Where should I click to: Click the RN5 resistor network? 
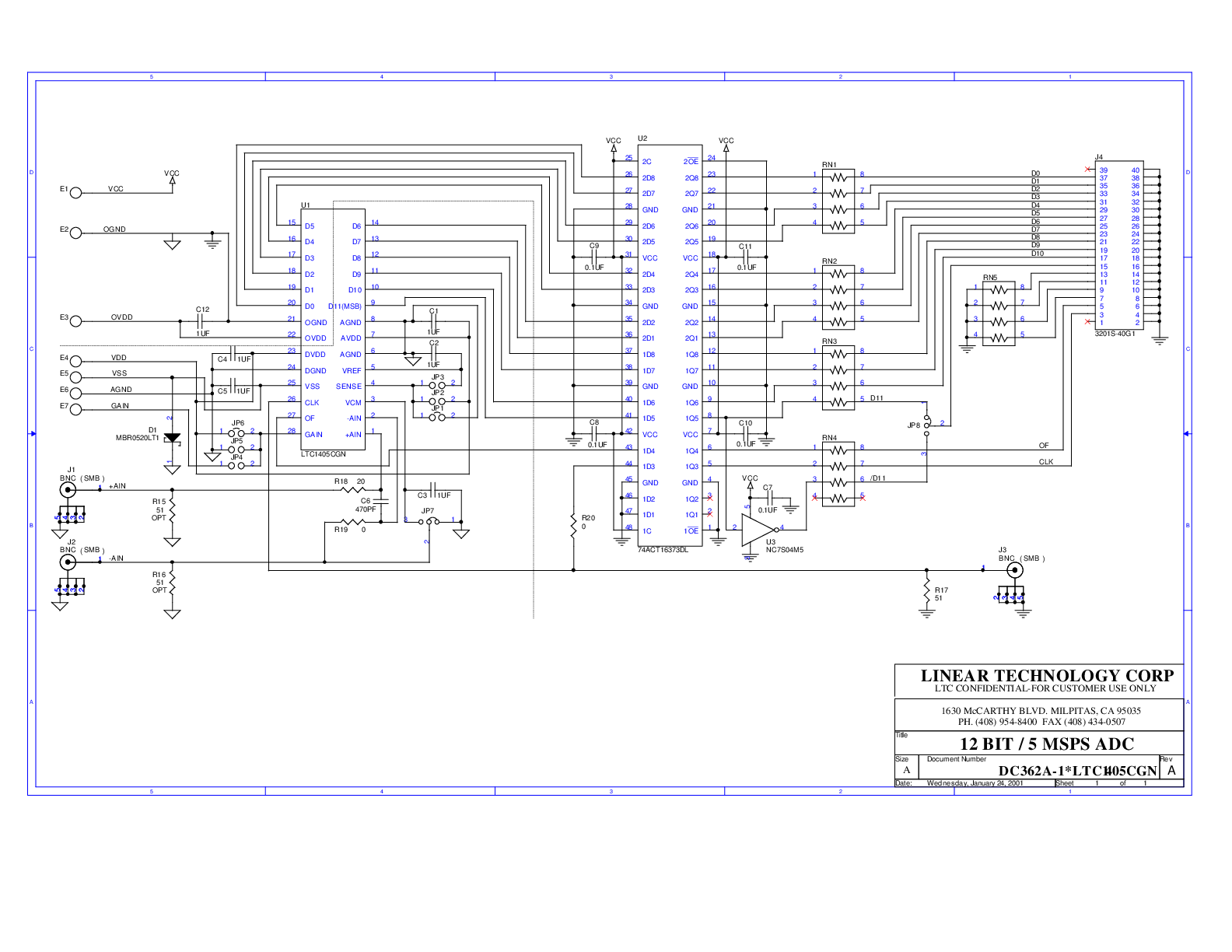point(999,313)
